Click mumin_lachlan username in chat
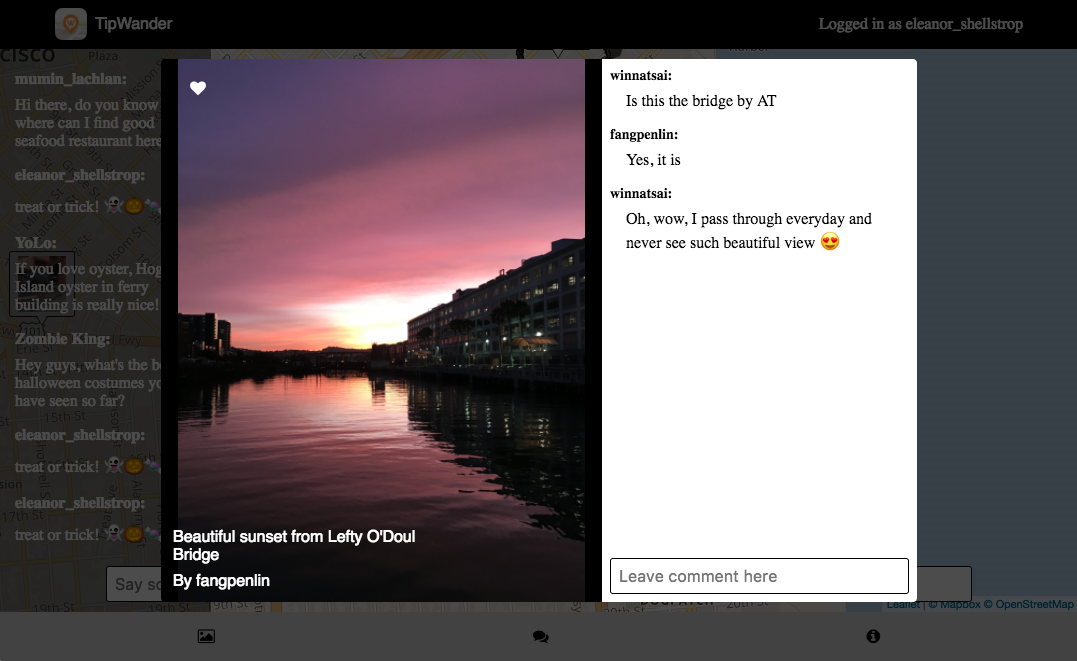 pyautogui.click(x=71, y=79)
